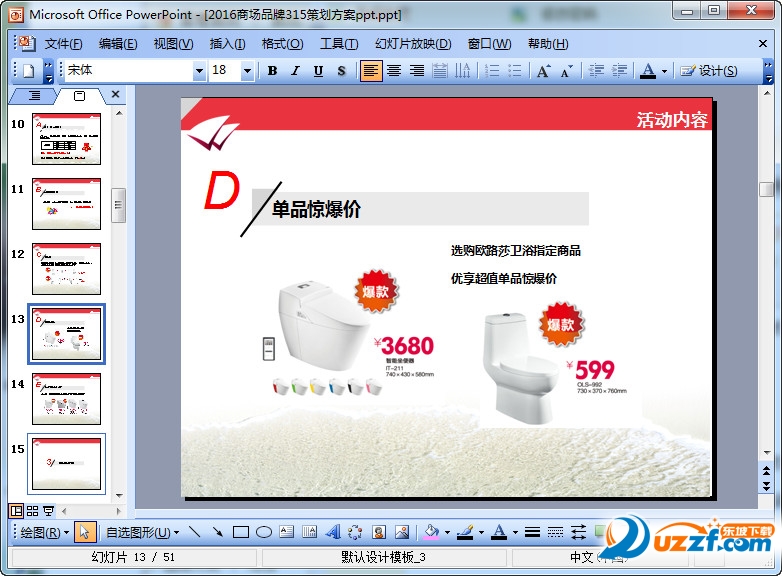Open the 视图(V) menu
The image size is (782, 576).
tap(173, 44)
